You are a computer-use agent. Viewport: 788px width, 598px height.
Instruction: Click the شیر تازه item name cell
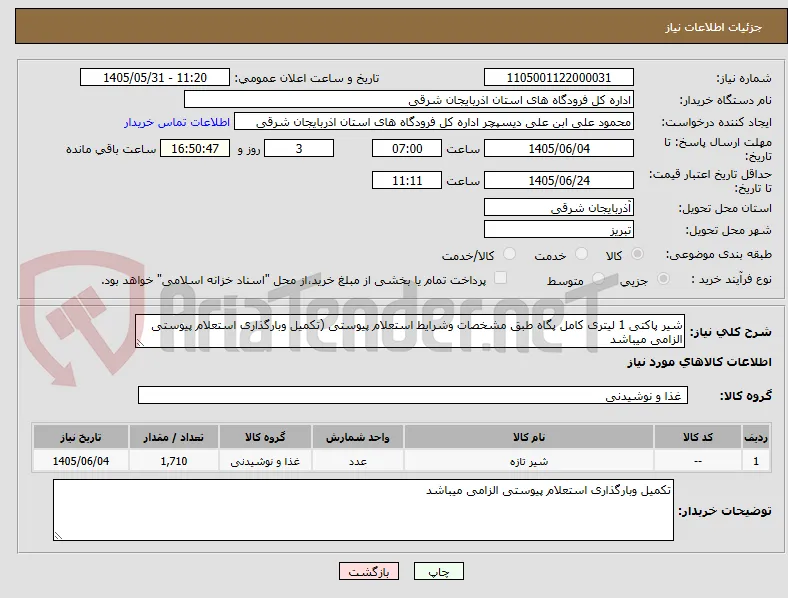click(529, 461)
